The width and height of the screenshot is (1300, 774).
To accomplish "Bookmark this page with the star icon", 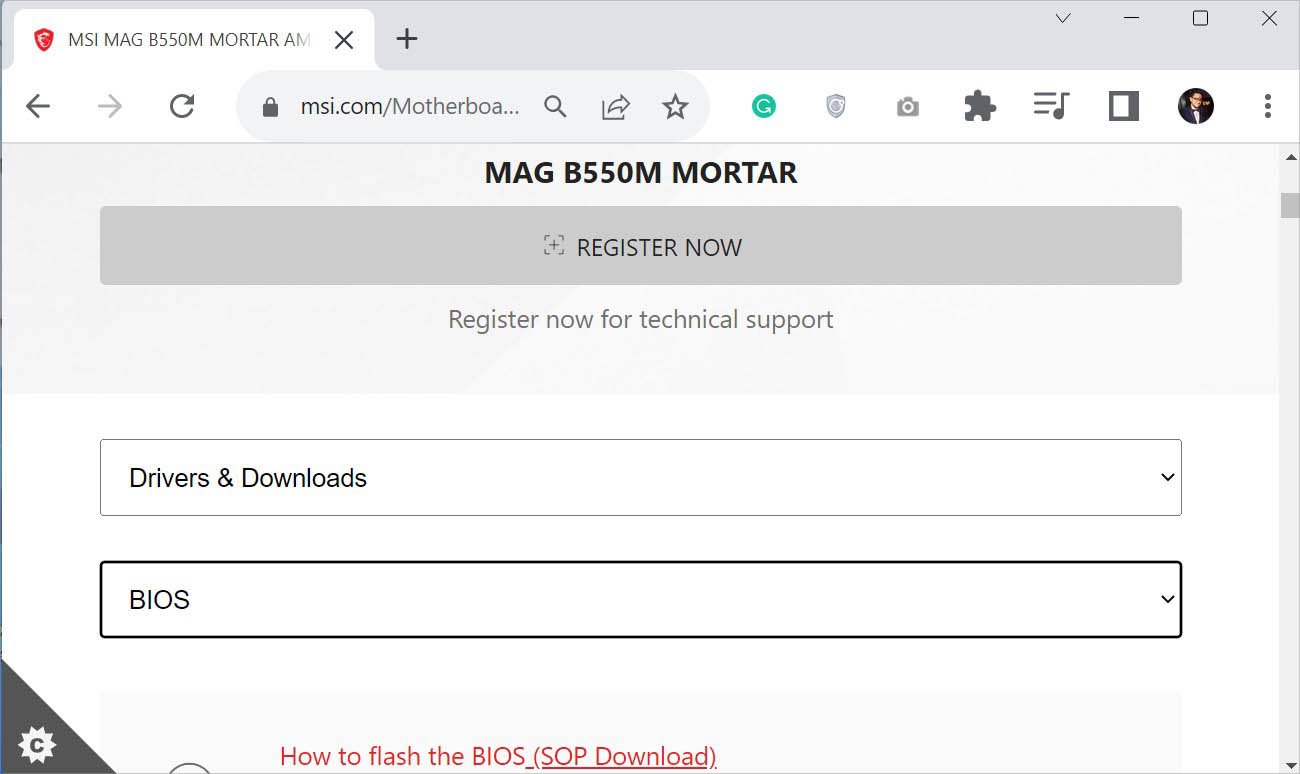I will point(676,107).
